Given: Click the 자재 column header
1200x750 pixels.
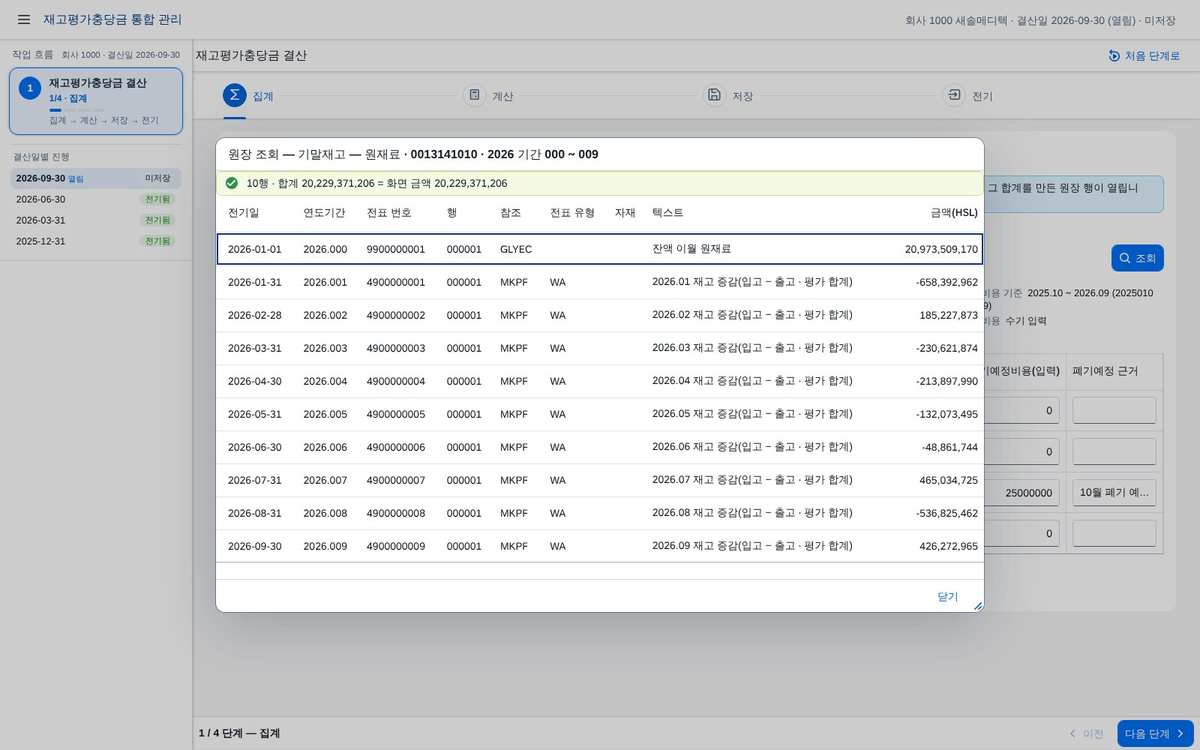Looking at the screenshot, I should [625, 213].
